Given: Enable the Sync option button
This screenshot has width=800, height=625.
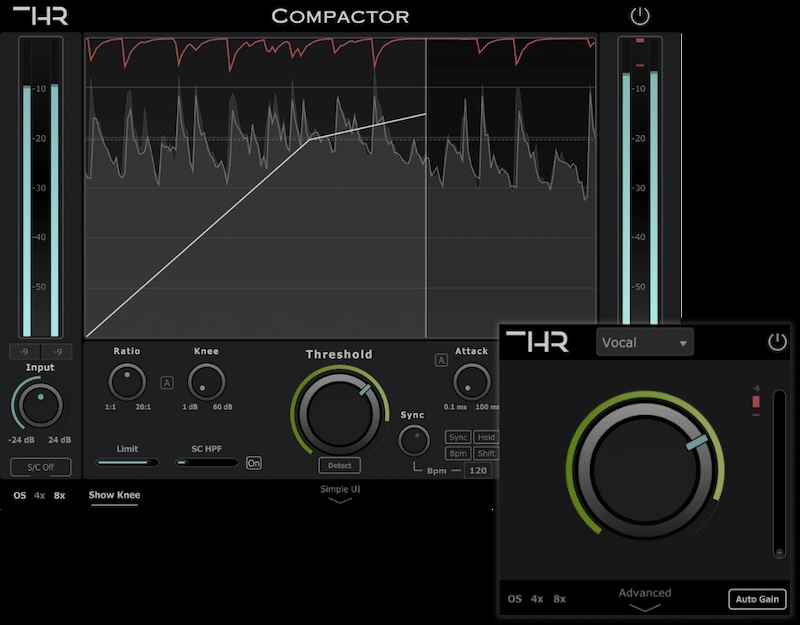Looking at the screenshot, I should click(458, 437).
